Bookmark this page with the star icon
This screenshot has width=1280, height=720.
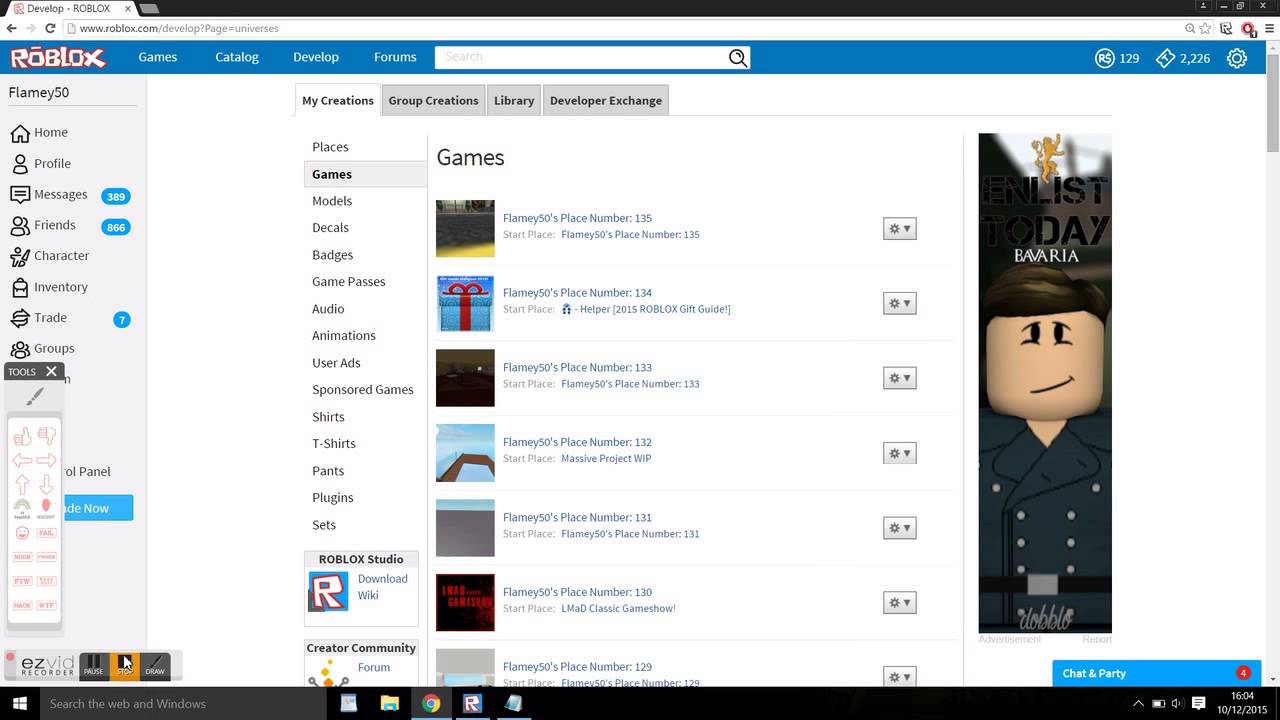[x=1207, y=28]
